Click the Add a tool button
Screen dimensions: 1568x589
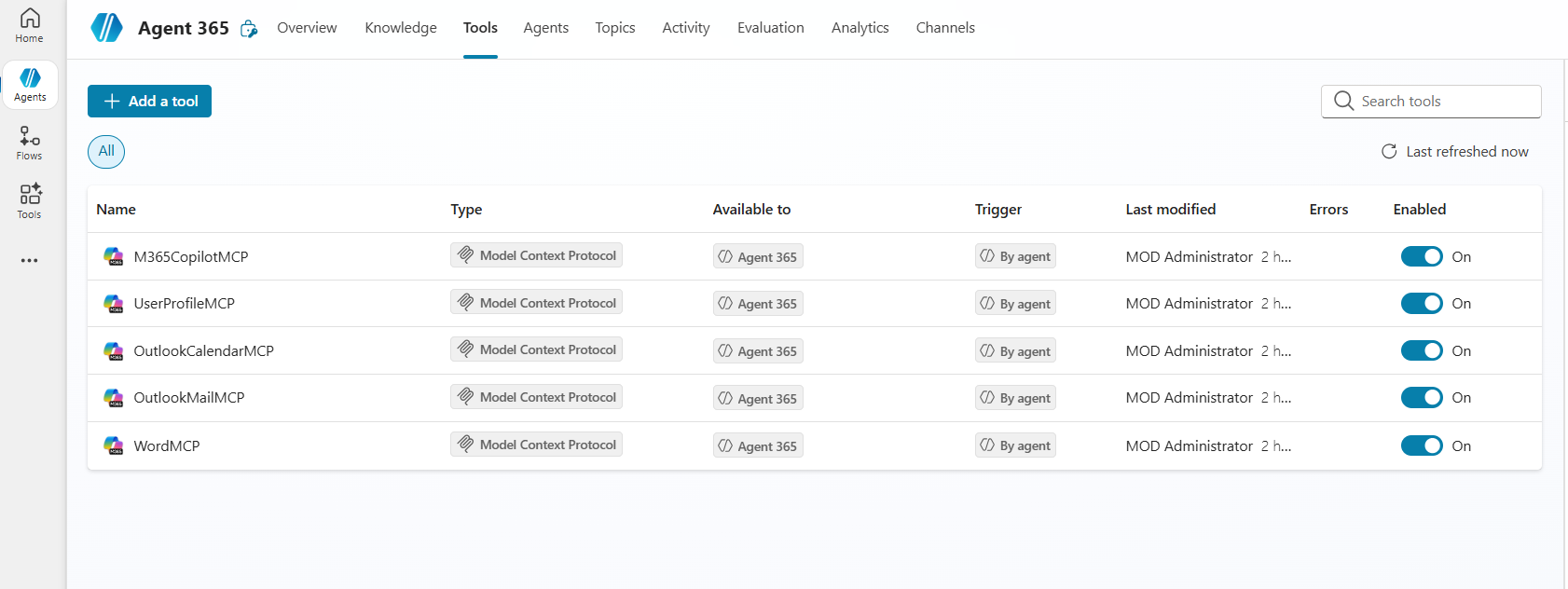(149, 101)
